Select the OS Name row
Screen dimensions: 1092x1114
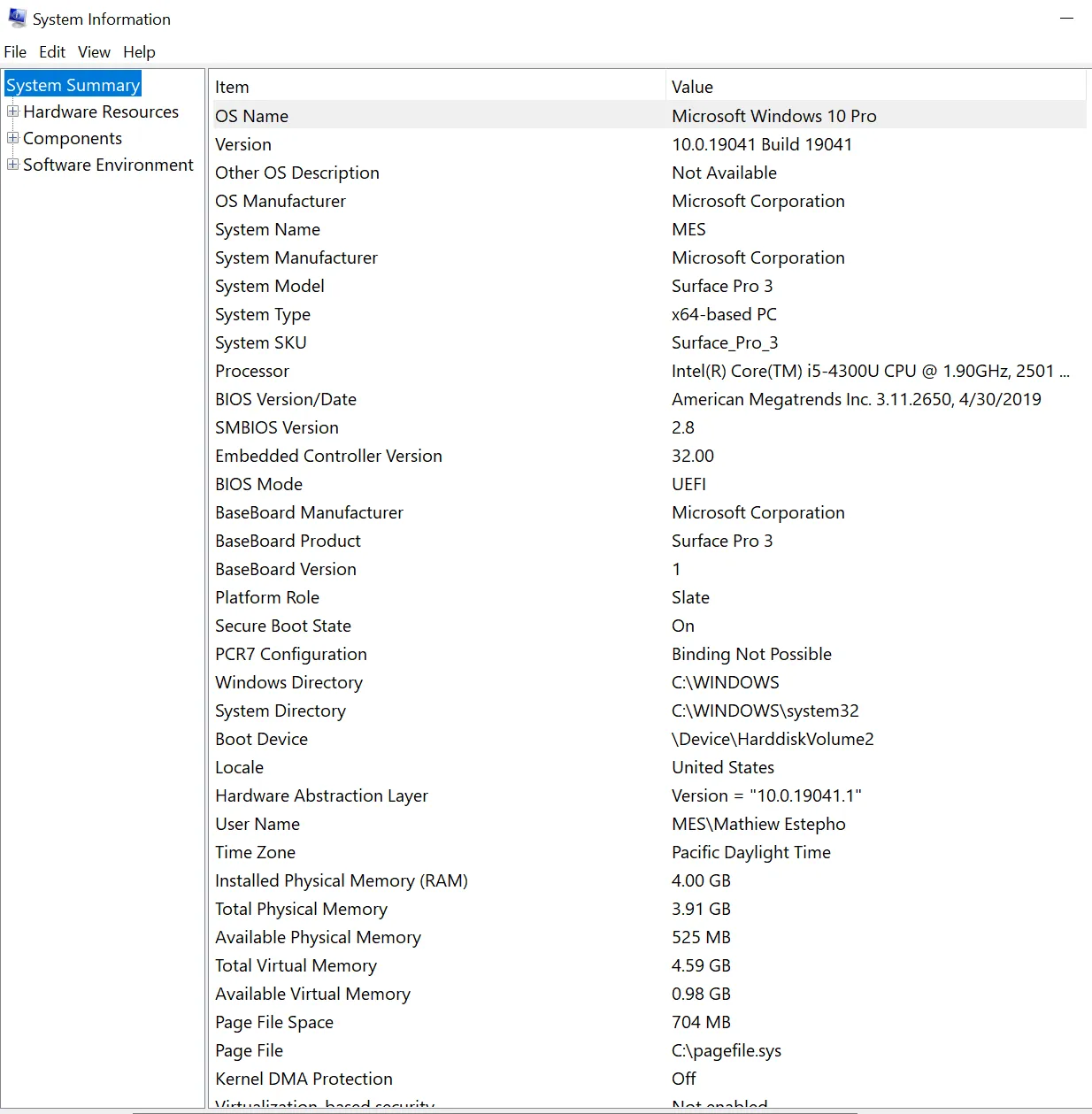pos(648,116)
